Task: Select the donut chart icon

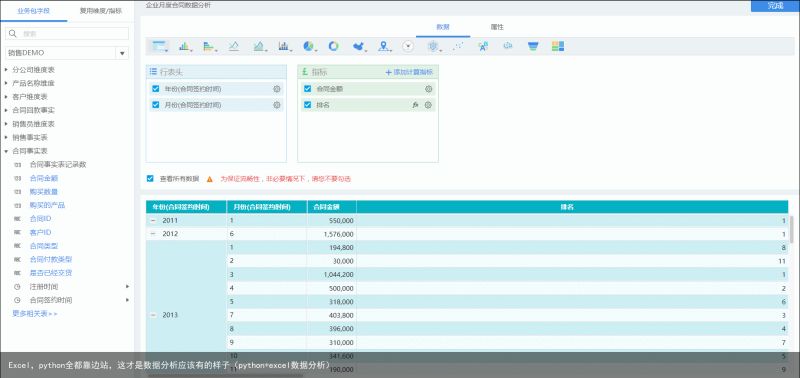Action: (333, 46)
